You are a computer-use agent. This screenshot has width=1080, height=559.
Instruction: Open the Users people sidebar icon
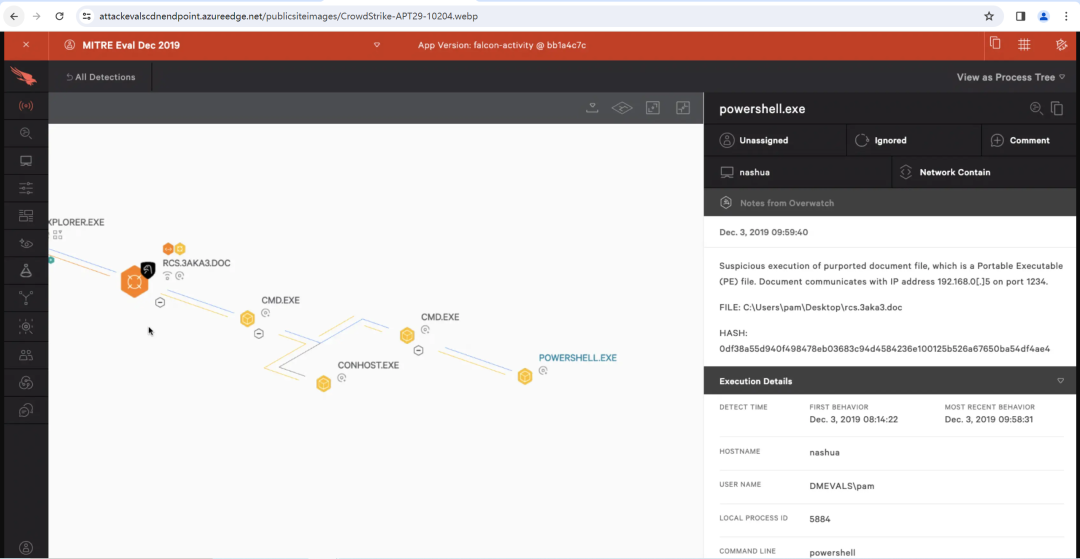point(25,355)
